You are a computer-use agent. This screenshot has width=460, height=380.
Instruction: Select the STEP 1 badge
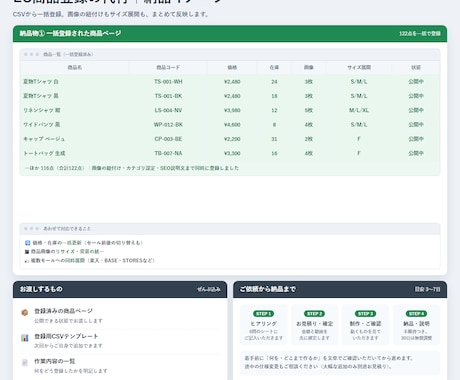coord(263,314)
